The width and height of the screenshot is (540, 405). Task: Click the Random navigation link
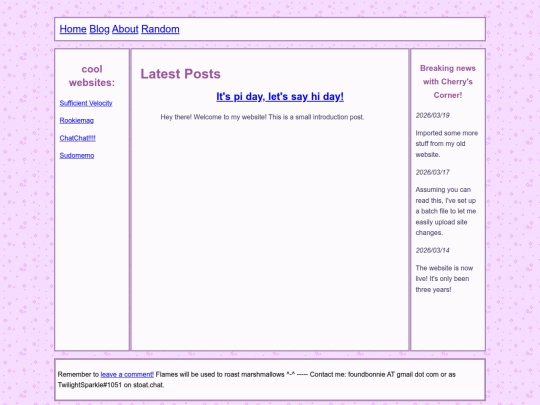click(160, 29)
